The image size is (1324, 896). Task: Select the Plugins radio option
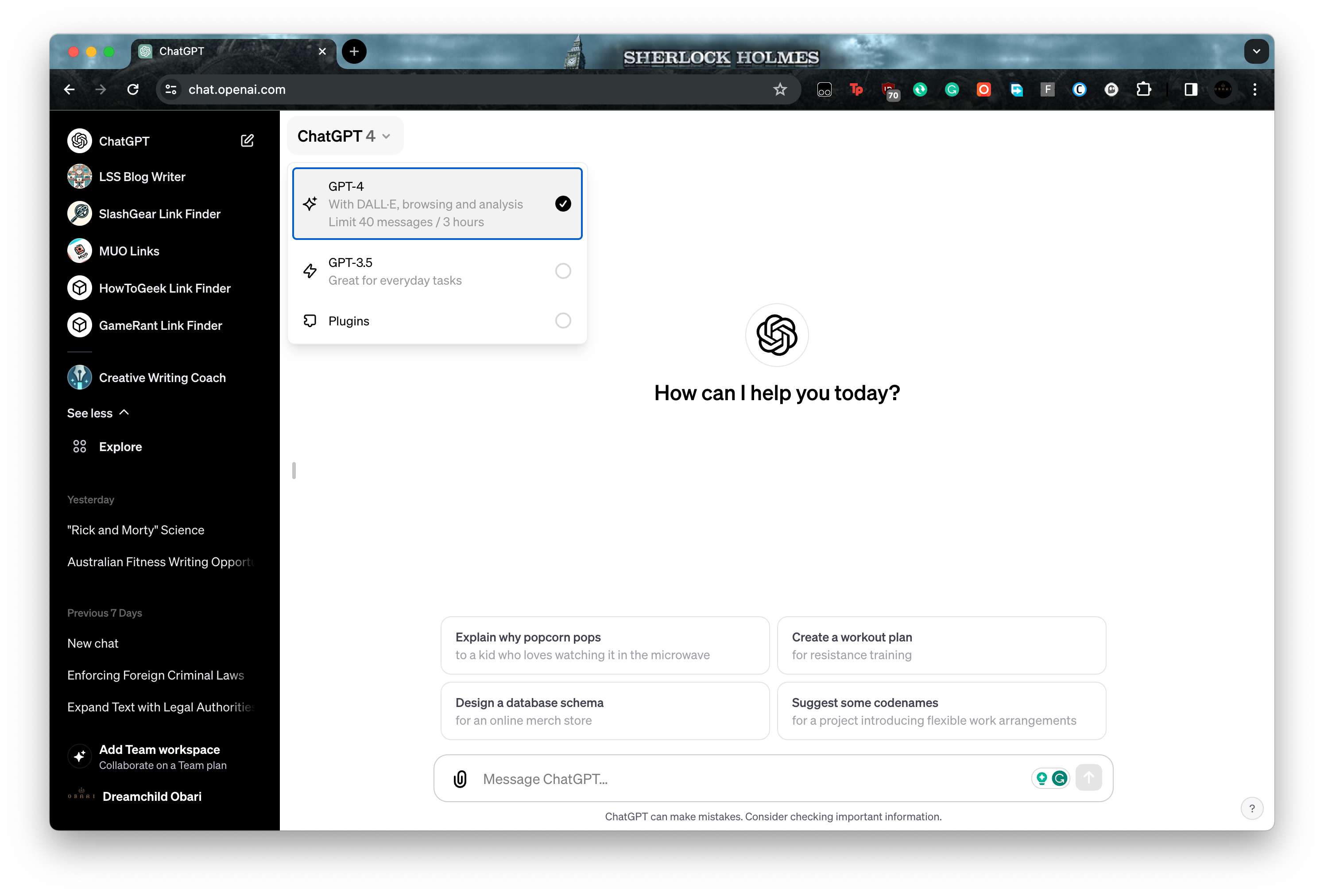tap(563, 321)
